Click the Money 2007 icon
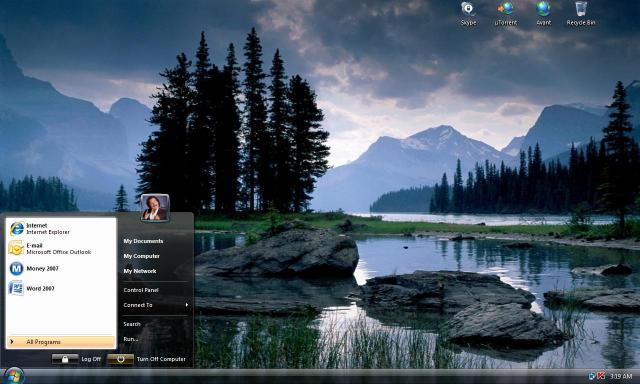 [16, 269]
